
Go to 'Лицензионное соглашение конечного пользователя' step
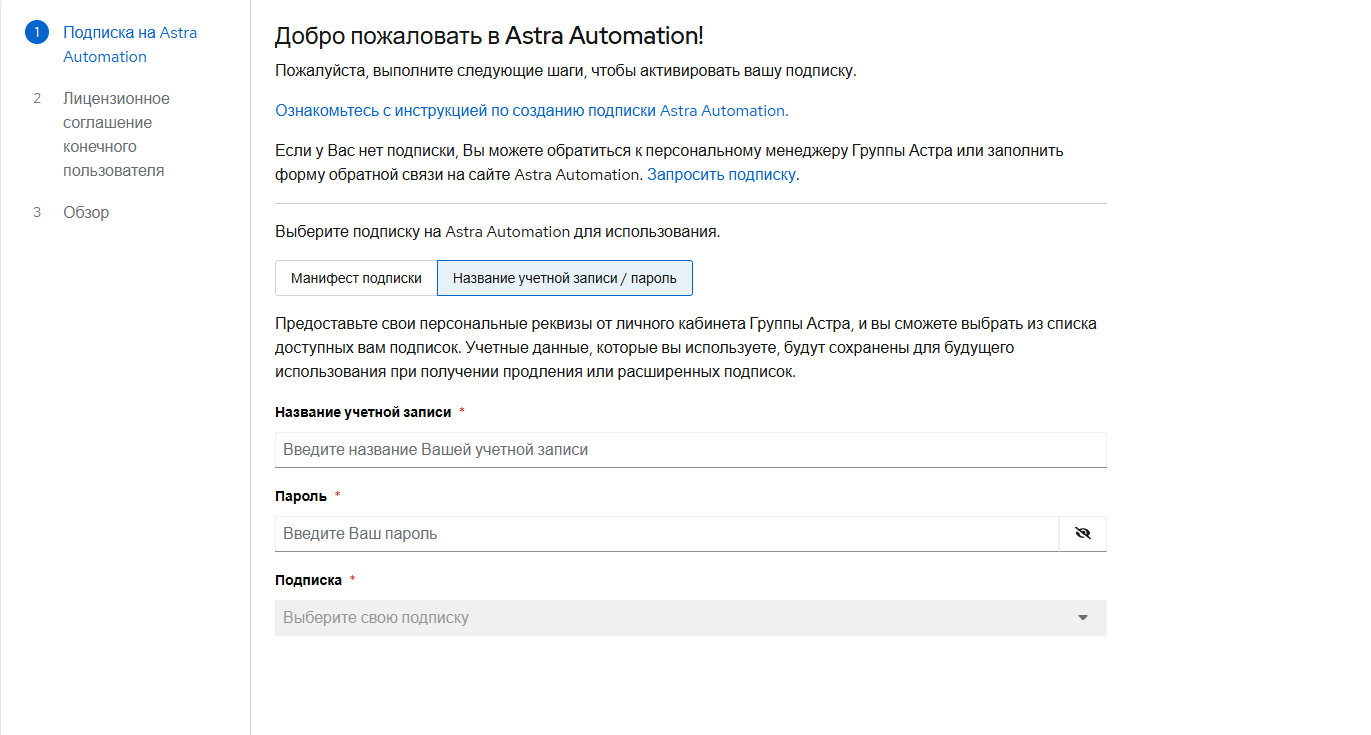[116, 134]
